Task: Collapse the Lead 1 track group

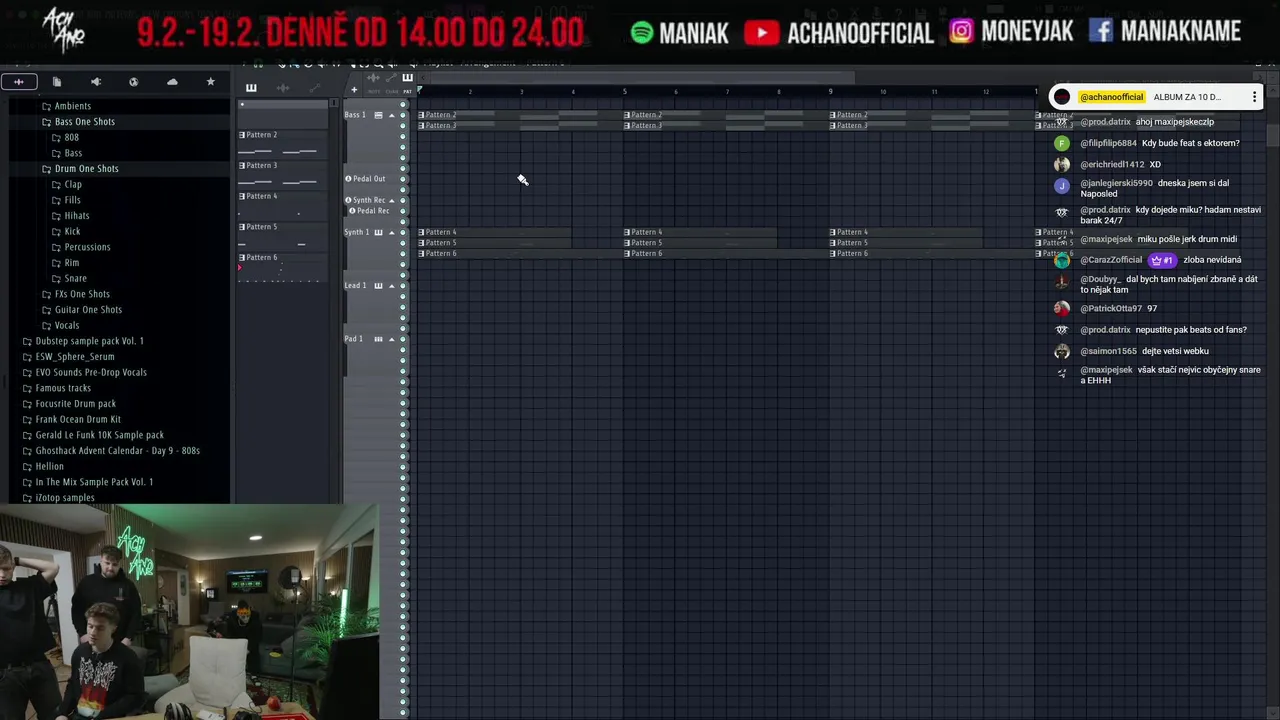Action: (392, 286)
